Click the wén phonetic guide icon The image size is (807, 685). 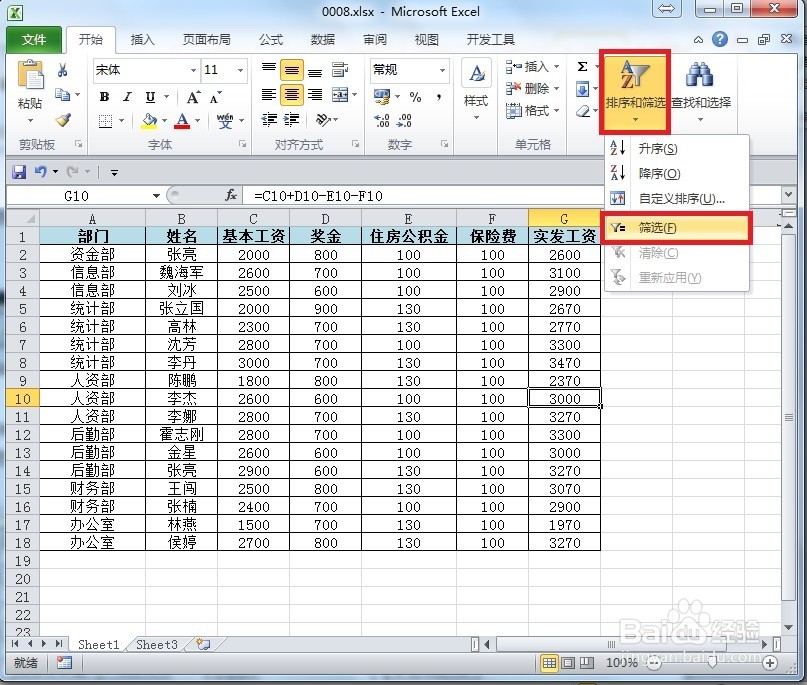(x=225, y=121)
